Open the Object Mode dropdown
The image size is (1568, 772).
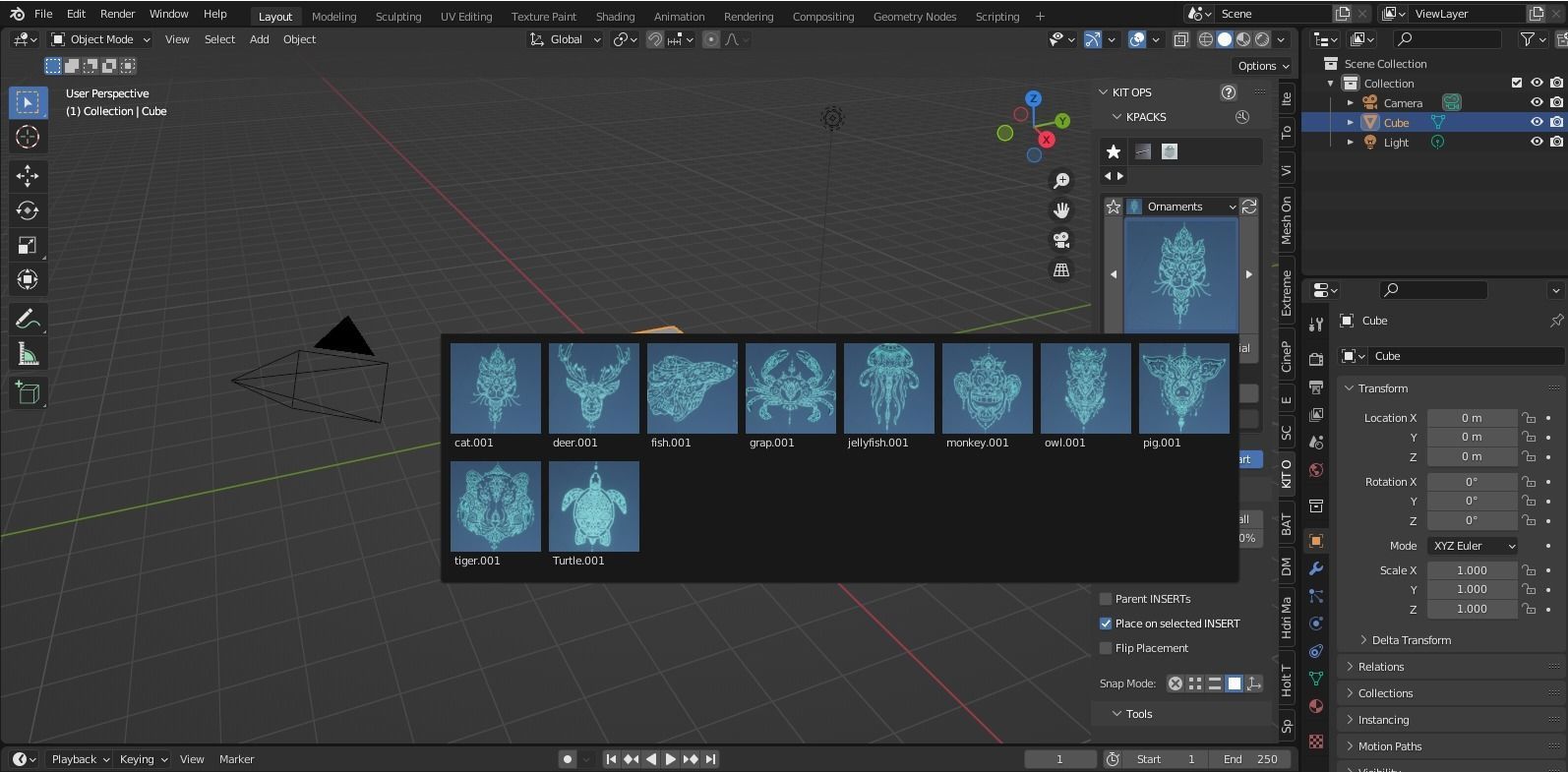[x=100, y=39]
